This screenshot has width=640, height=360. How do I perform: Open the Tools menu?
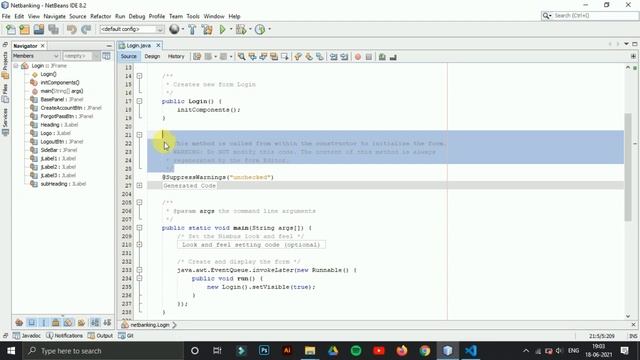193,16
